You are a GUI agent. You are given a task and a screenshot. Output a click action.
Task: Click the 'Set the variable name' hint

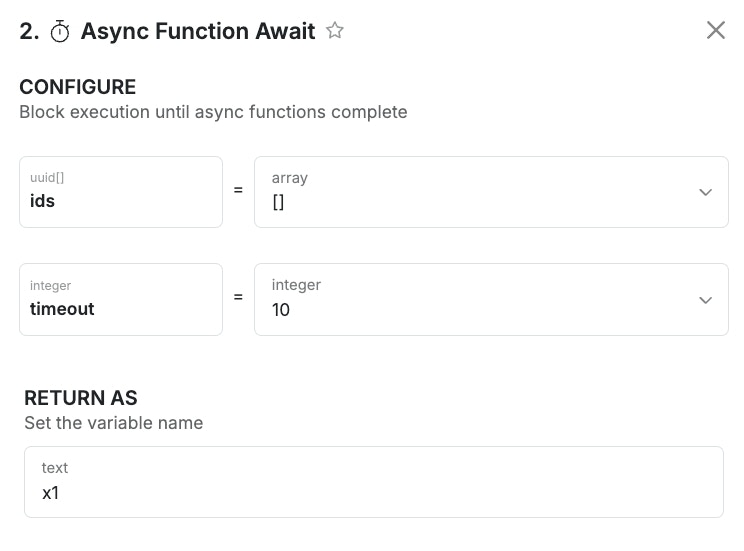[x=113, y=423]
